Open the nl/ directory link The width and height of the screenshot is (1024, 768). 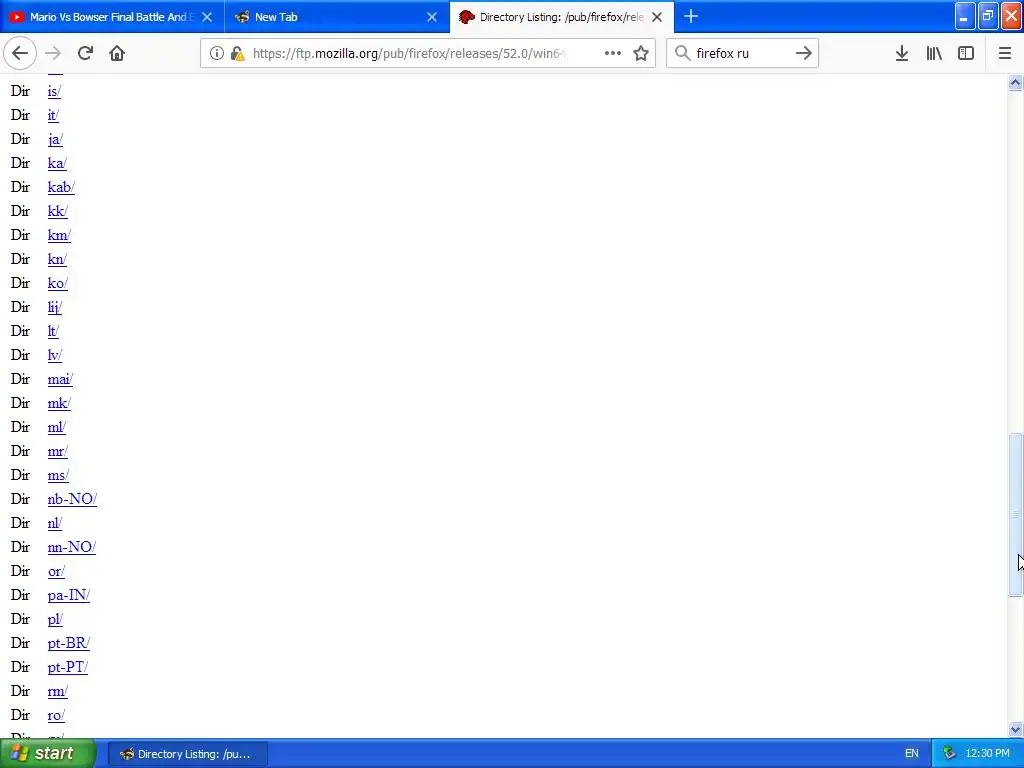click(x=55, y=523)
